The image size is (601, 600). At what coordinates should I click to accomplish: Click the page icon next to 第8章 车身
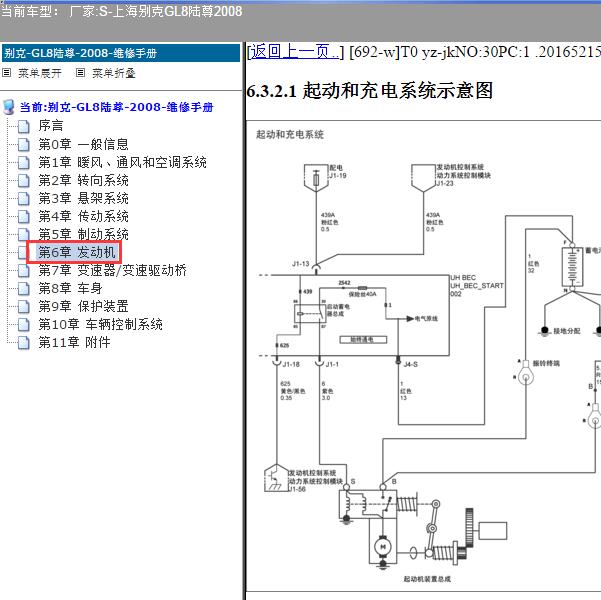24,289
